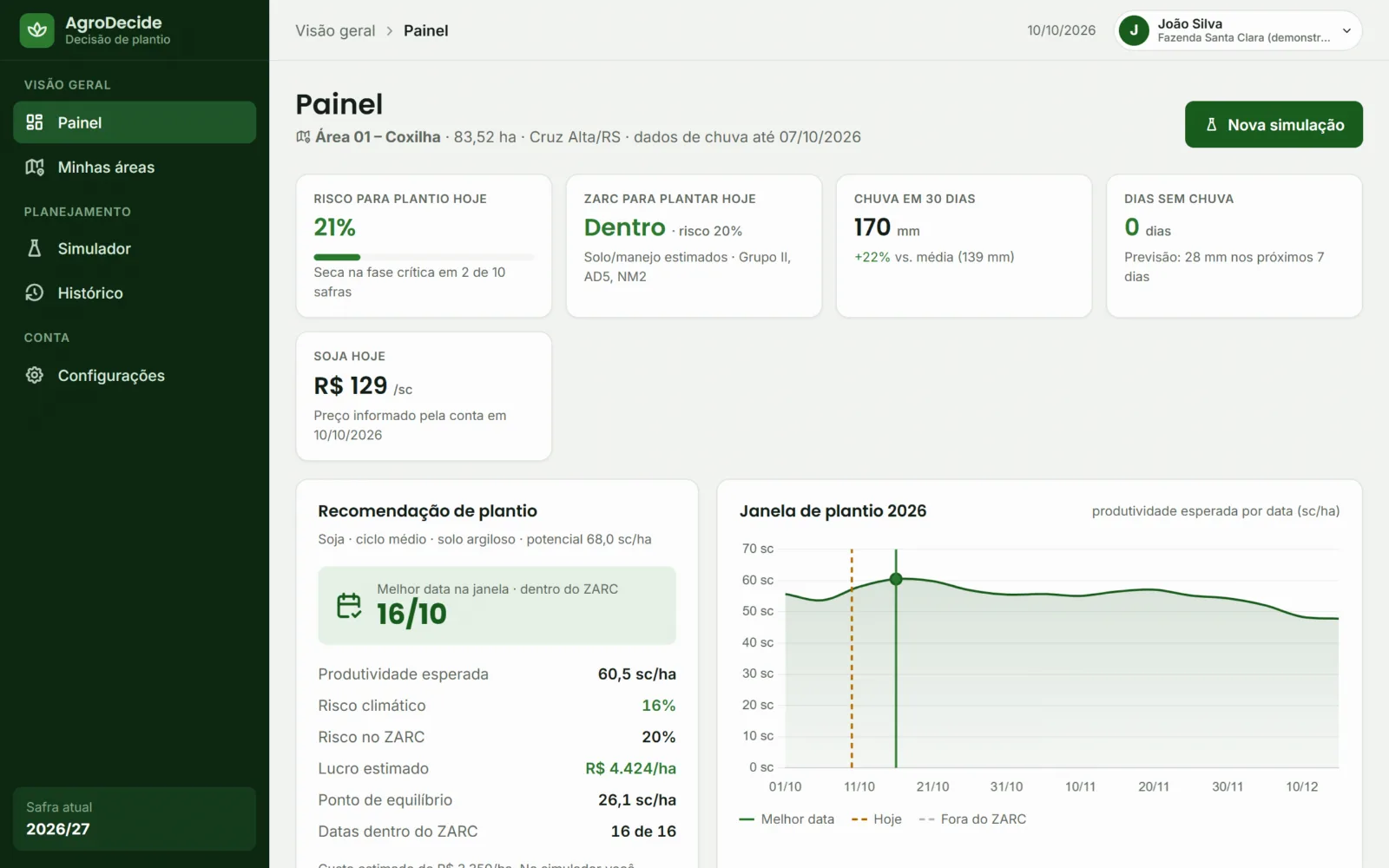1389x868 pixels.
Task: Click the 26,1 sc/ha ponto de equilíbrio value
Action: click(x=637, y=799)
